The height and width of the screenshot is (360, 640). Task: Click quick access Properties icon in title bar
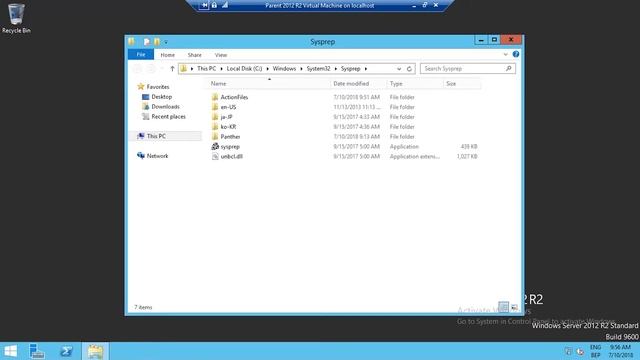(147, 41)
